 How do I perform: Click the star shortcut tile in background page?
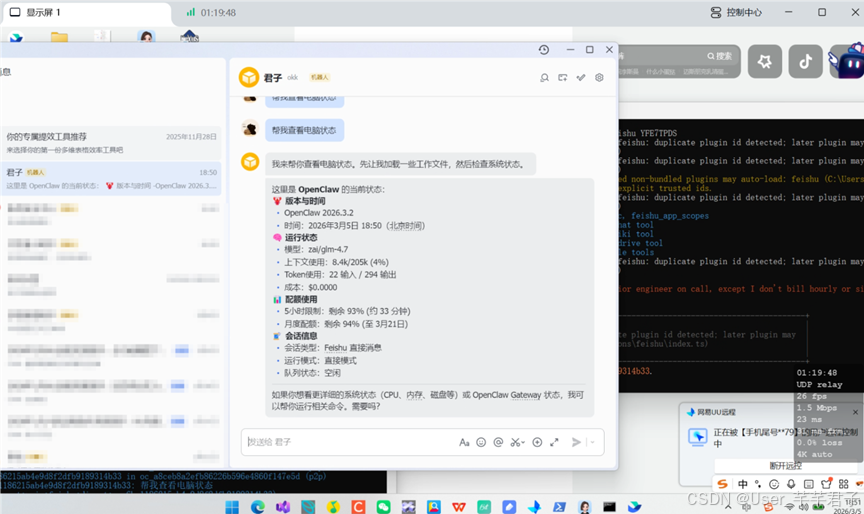(765, 61)
